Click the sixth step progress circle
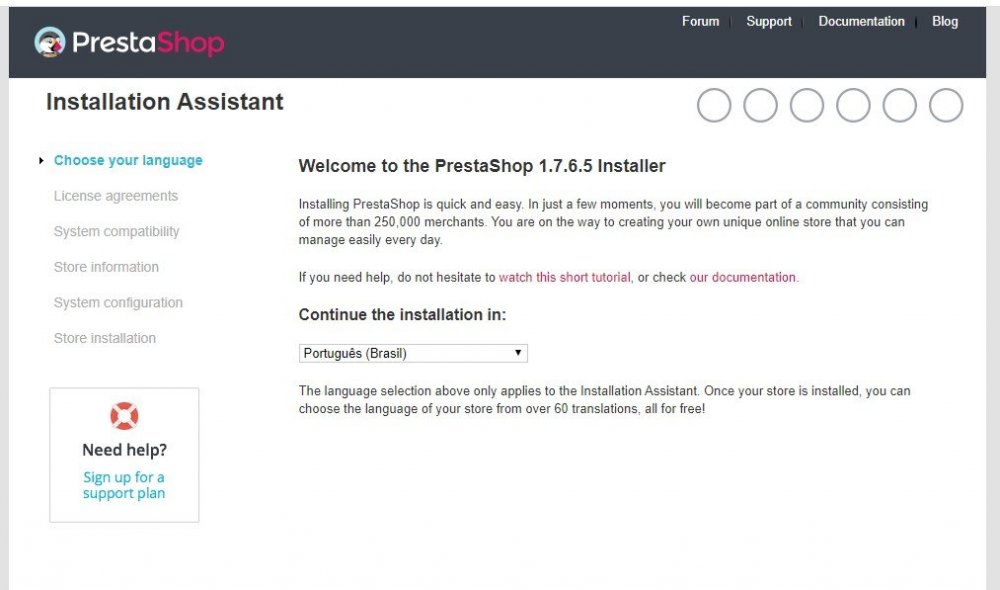The height and width of the screenshot is (590, 1000). (946, 105)
